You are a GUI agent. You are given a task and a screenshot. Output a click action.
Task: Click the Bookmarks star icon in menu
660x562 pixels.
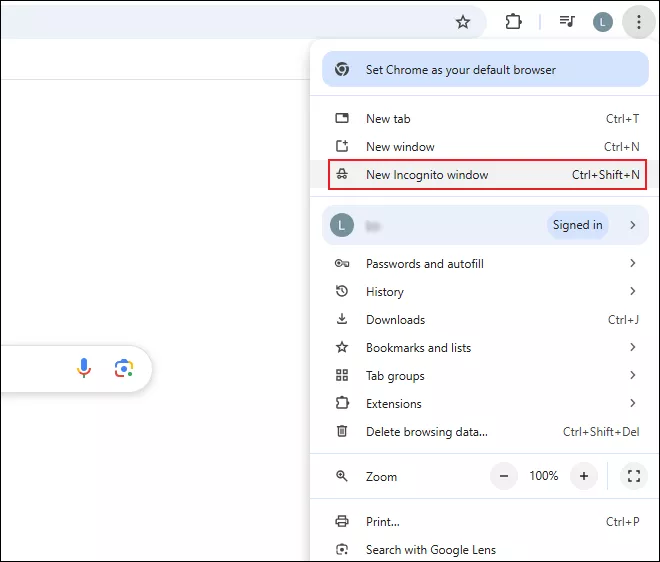coord(342,347)
